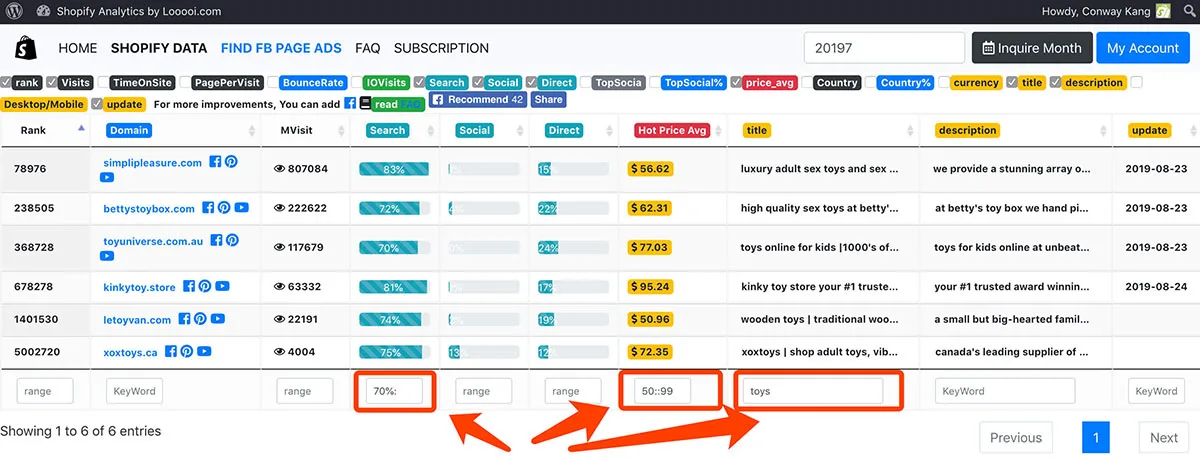
Task: Open YouTube icon for xoxtoys.ca
Action: (205, 352)
